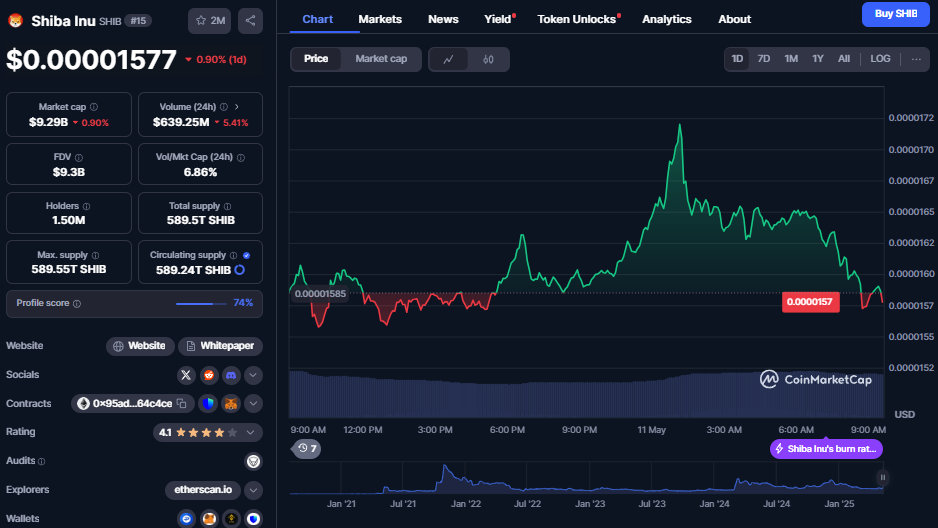Click the #15 rank badge

point(138,21)
